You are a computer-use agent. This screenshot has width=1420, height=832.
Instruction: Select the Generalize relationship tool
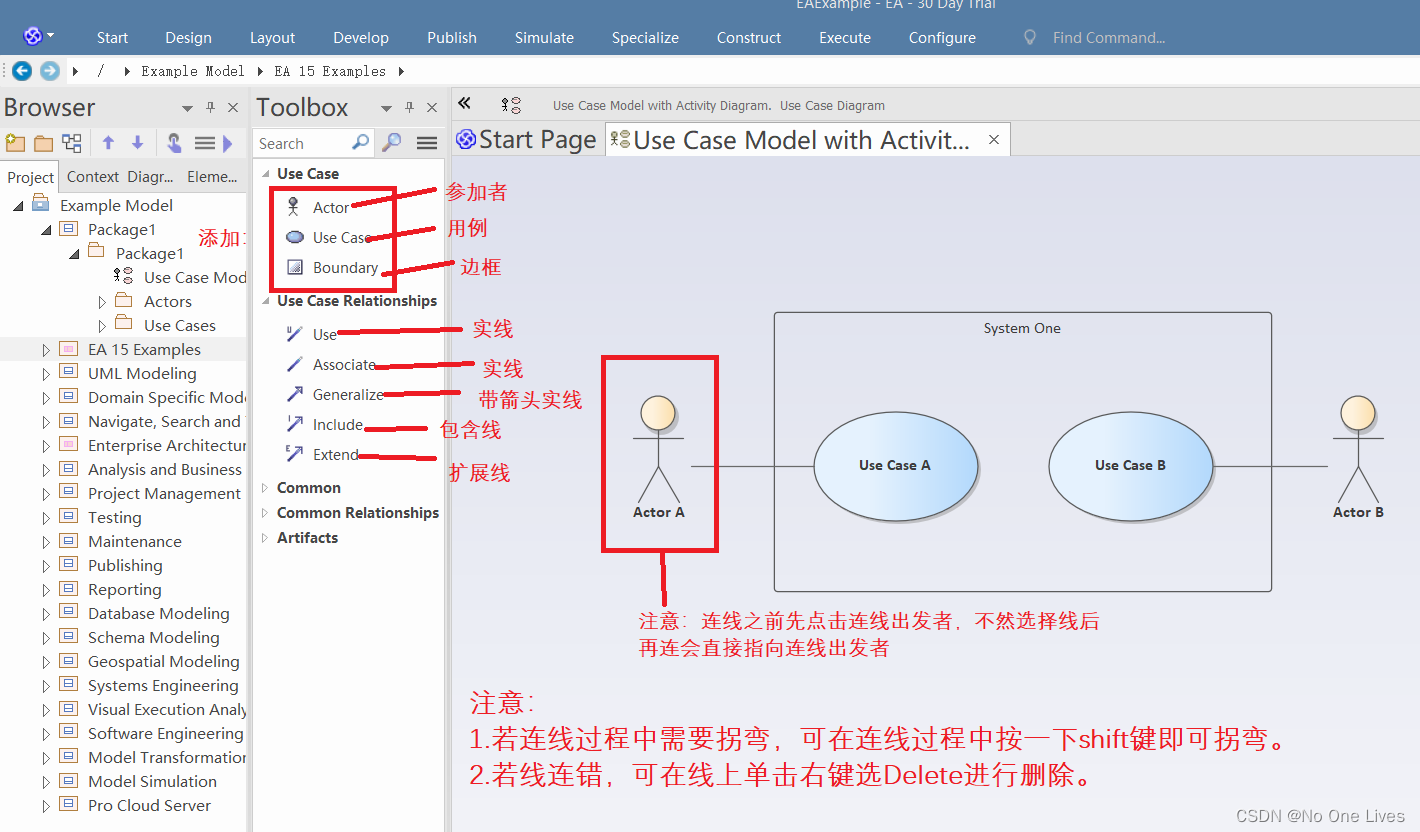coord(334,394)
